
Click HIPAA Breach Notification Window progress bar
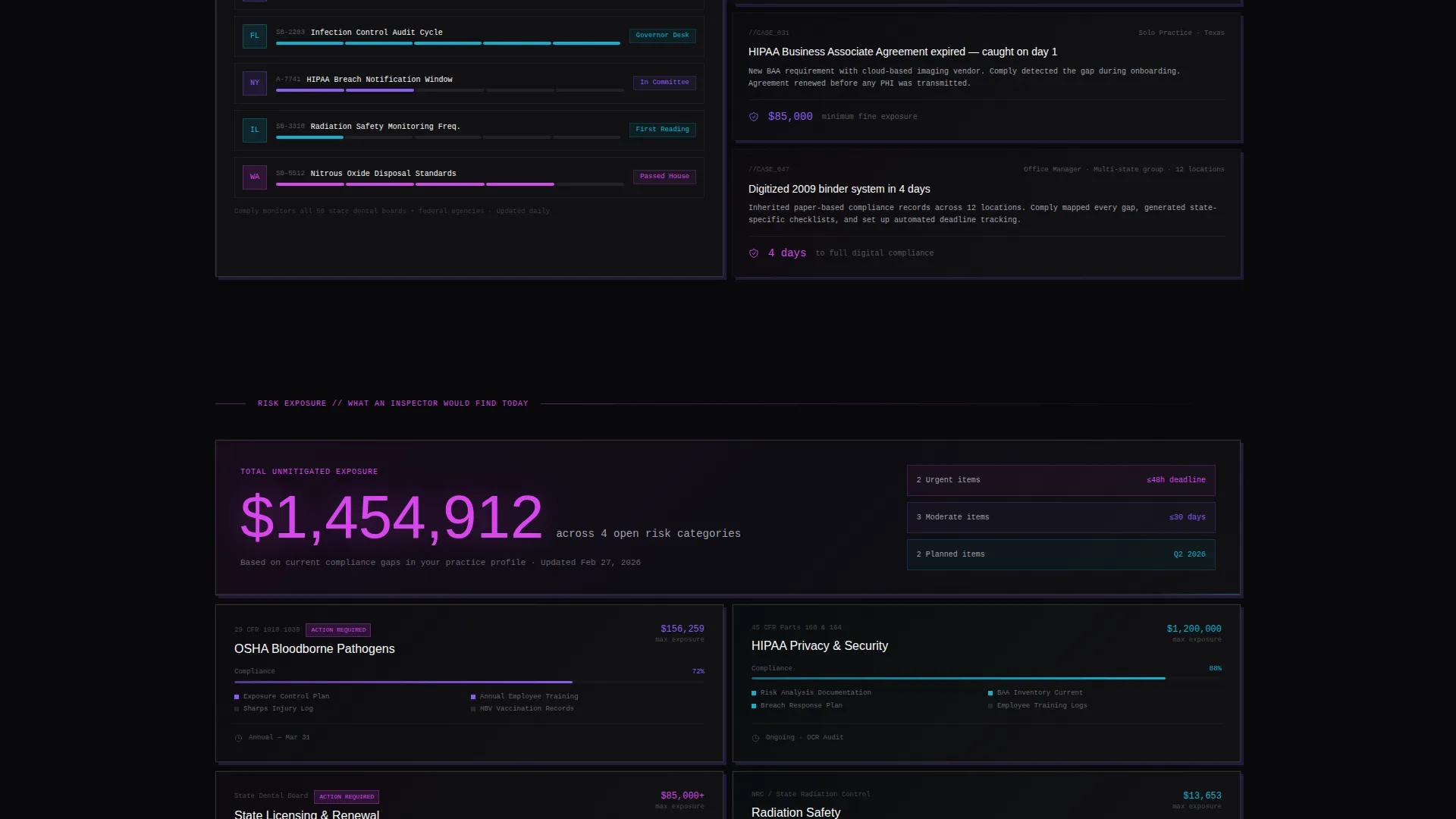[x=450, y=90]
